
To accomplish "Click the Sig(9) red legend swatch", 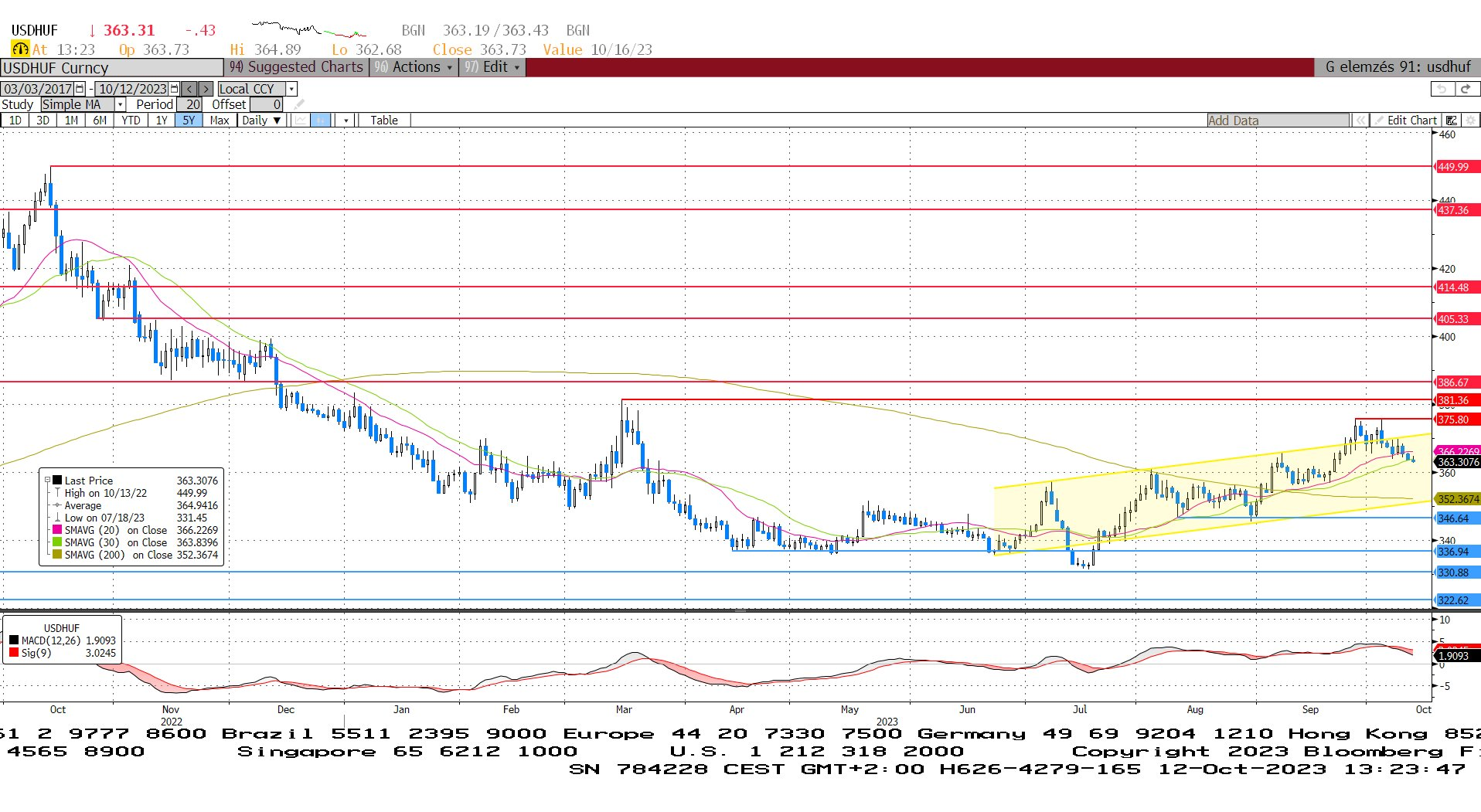I will (x=14, y=653).
